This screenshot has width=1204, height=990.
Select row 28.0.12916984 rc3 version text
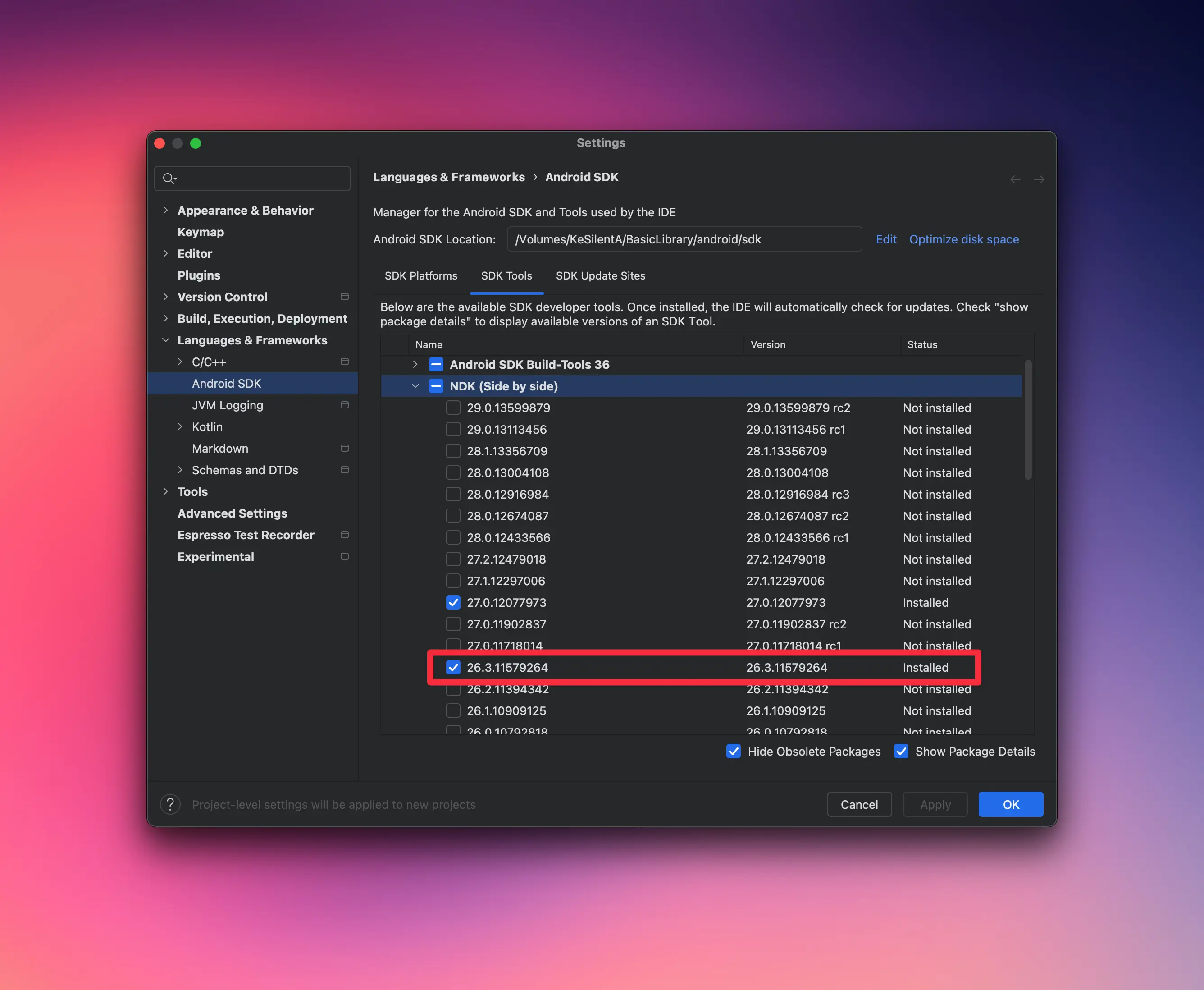(798, 495)
